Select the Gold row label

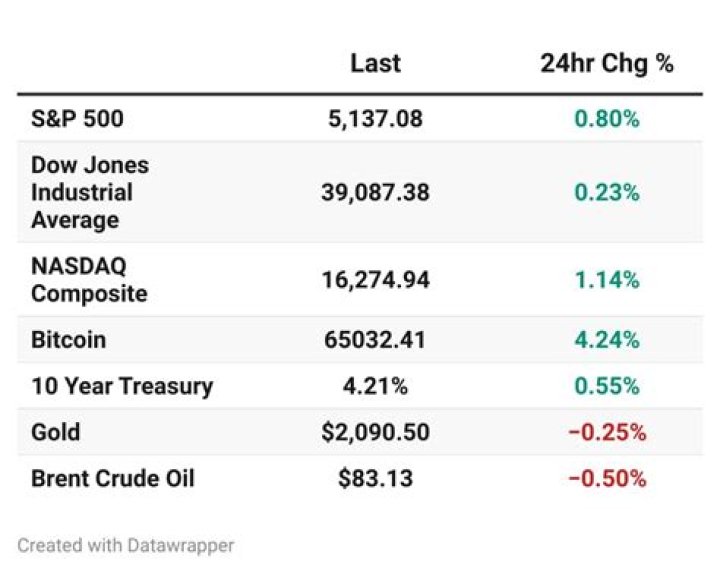(x=56, y=432)
